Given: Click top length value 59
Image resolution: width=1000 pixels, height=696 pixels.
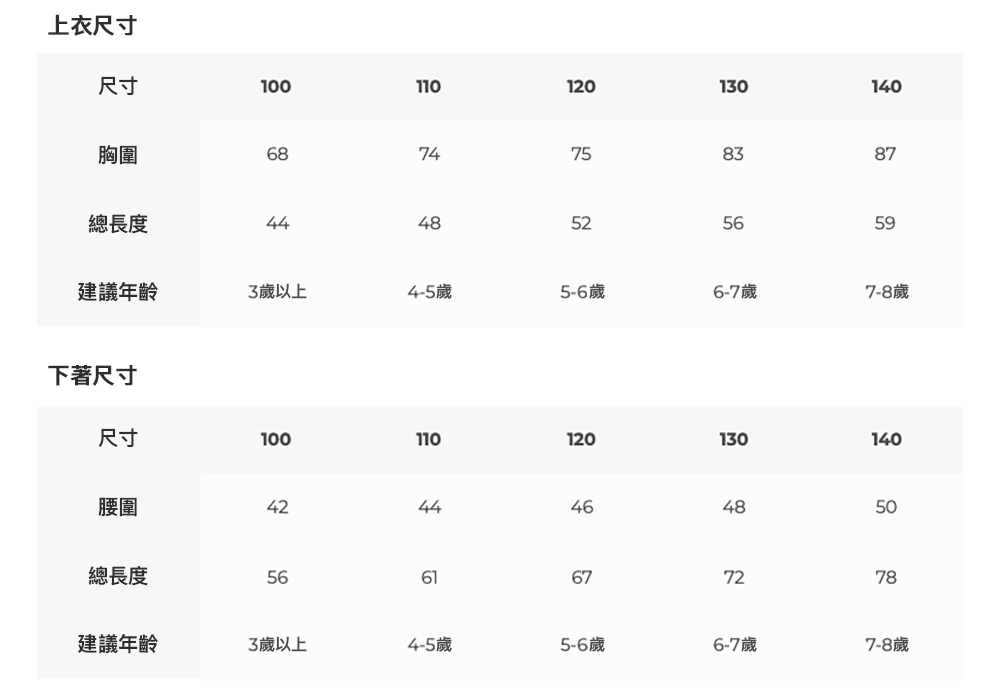Looking at the screenshot, I should (885, 223).
